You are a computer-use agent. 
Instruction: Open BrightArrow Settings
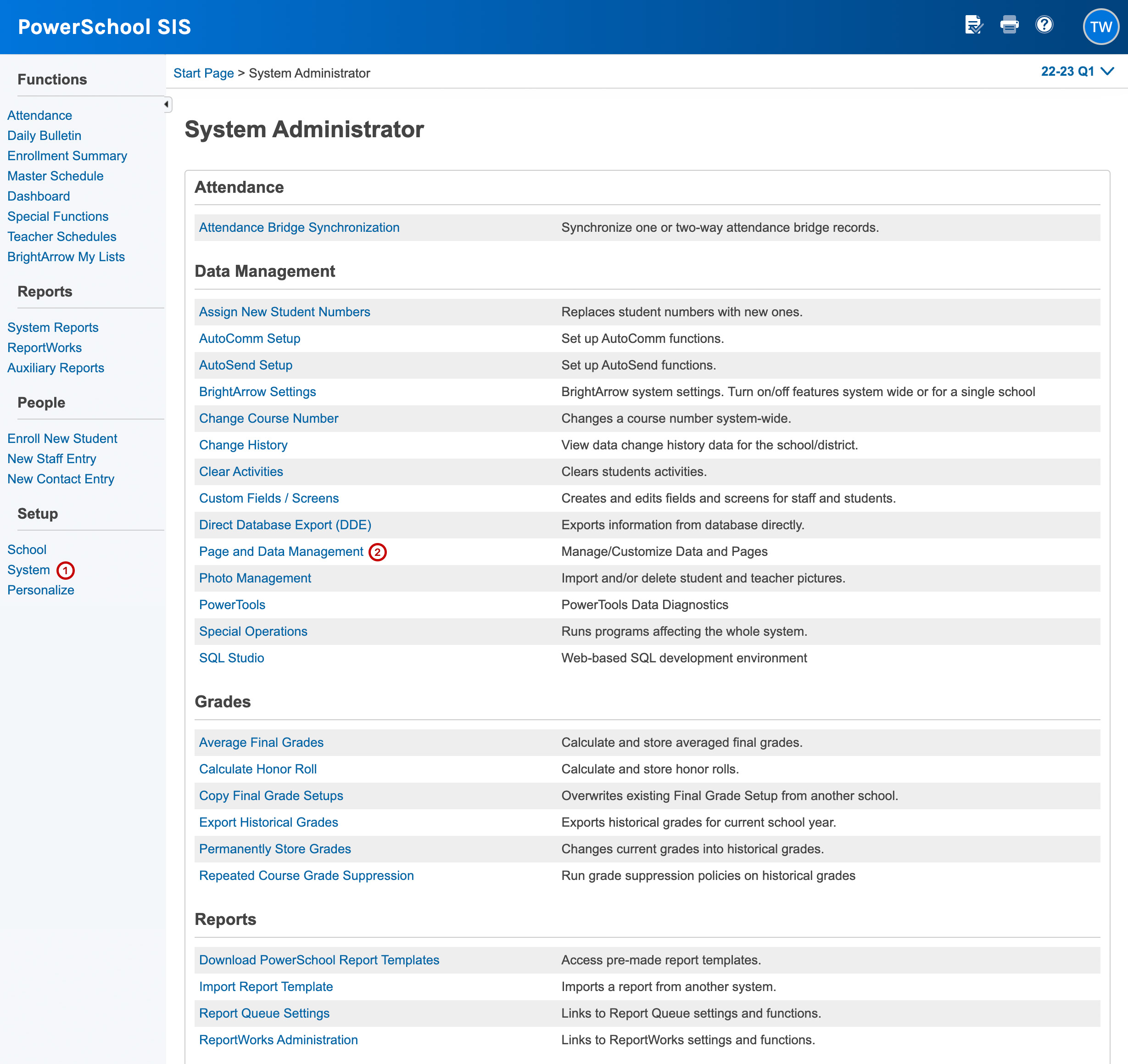click(257, 392)
